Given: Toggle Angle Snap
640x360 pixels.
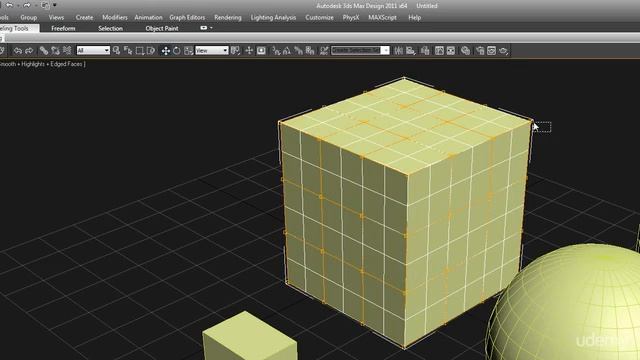Looking at the screenshot, I should click(287, 51).
